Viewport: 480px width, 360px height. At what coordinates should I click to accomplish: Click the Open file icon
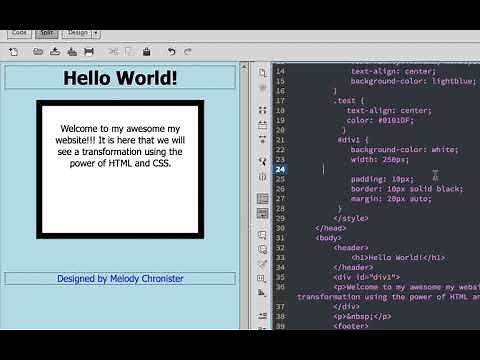click(x=38, y=52)
